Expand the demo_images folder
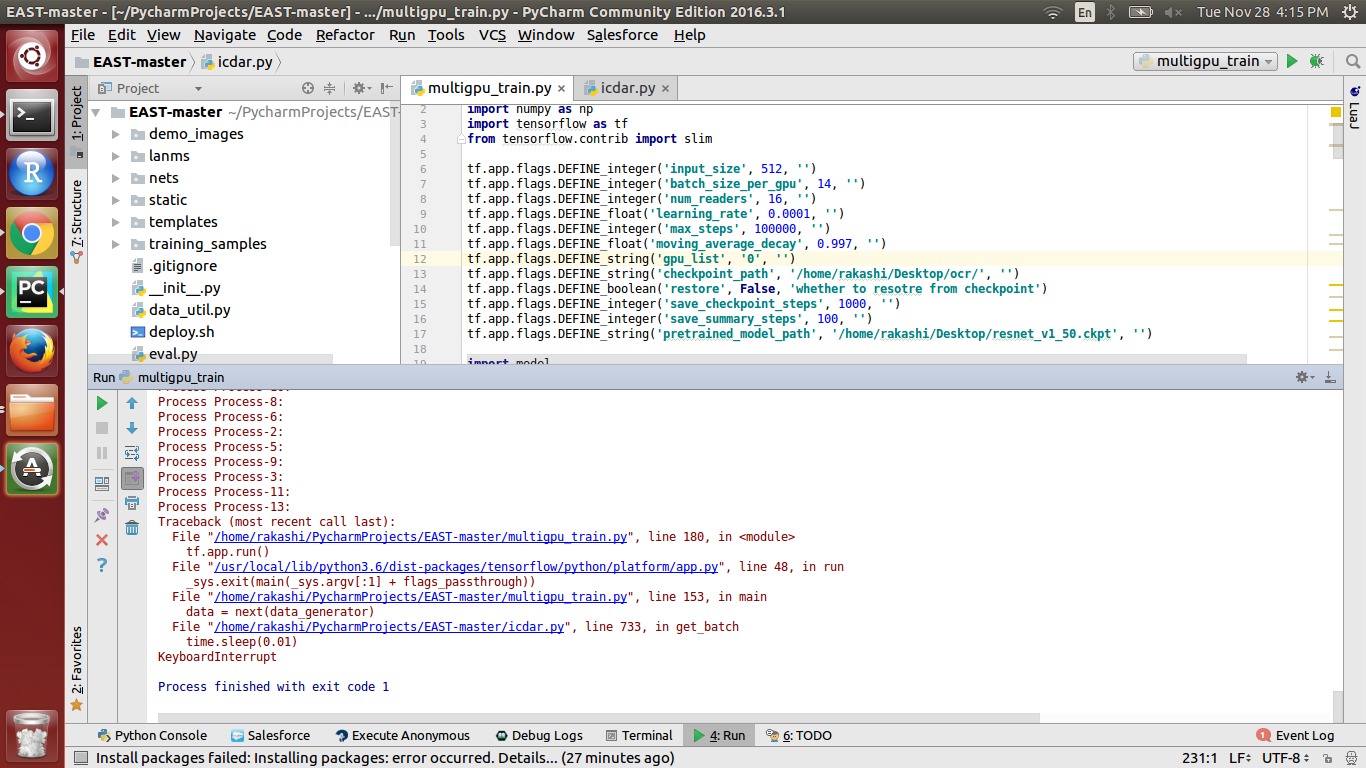The image size is (1366, 768). click(x=116, y=134)
